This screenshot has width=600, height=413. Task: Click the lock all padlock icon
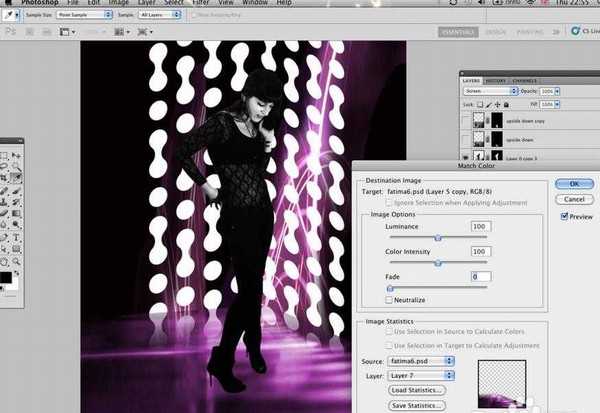[x=507, y=104]
